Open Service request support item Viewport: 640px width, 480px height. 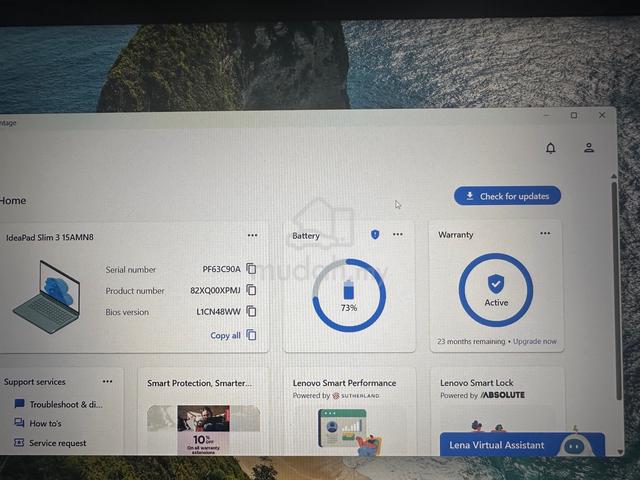(x=58, y=443)
